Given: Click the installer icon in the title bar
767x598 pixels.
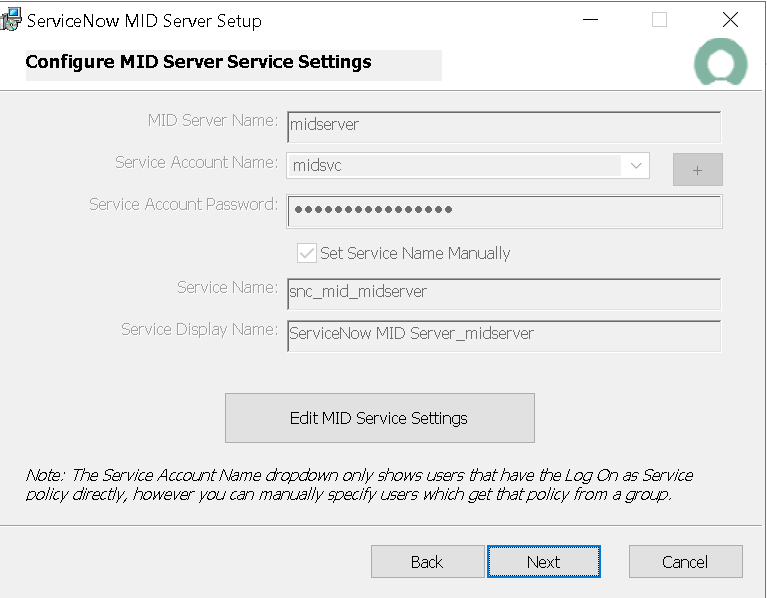Looking at the screenshot, I should point(13,20).
